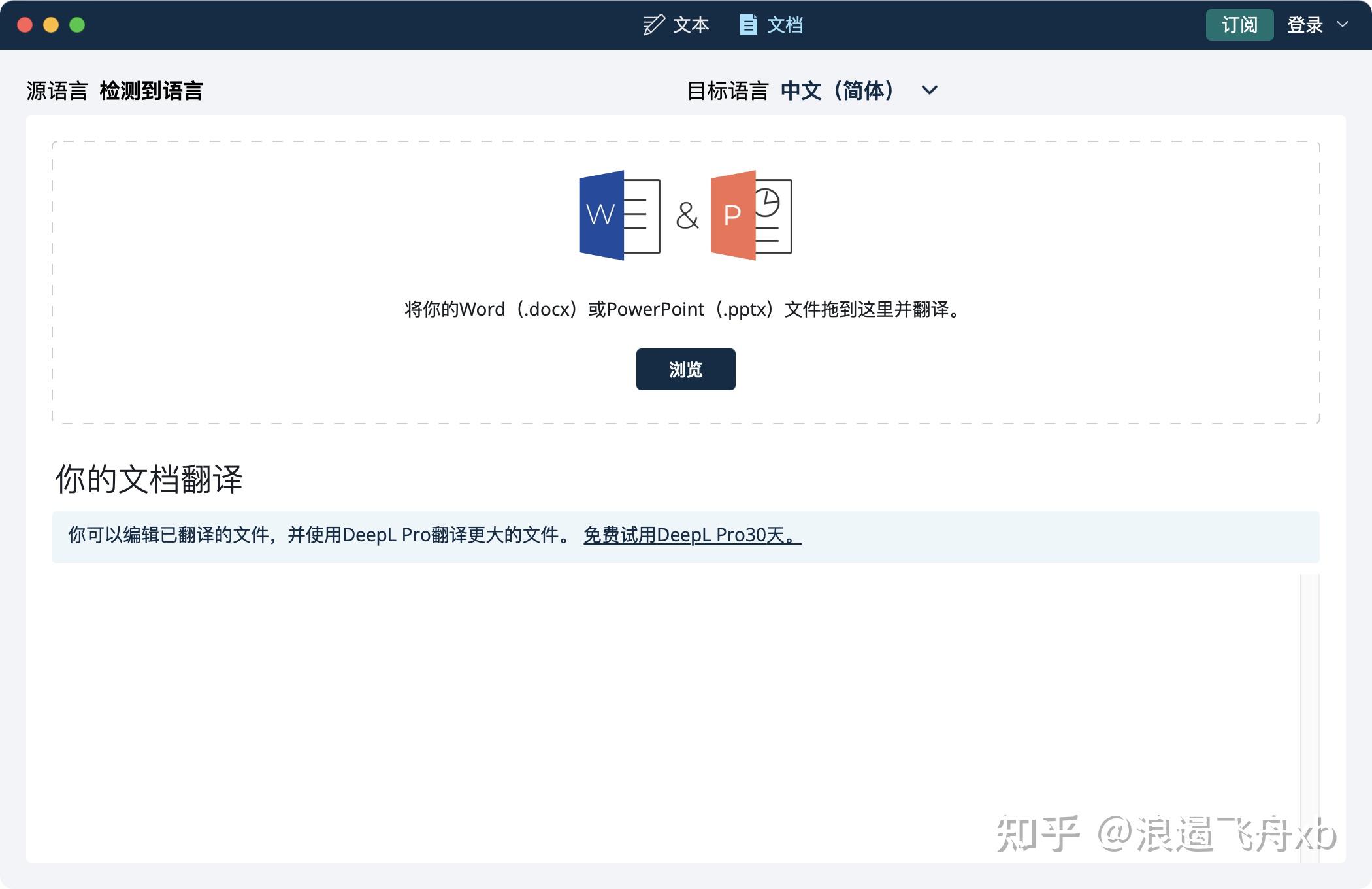1372x889 pixels.
Task: Click the document page icon in header
Action: [x=748, y=25]
